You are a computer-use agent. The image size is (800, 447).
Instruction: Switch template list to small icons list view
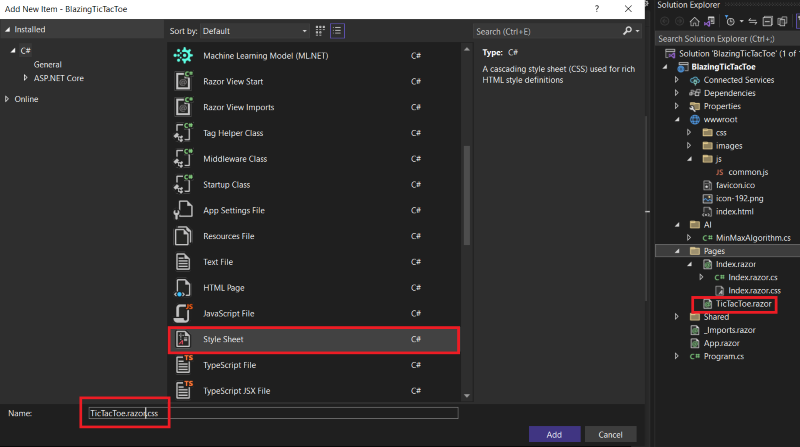(x=337, y=31)
